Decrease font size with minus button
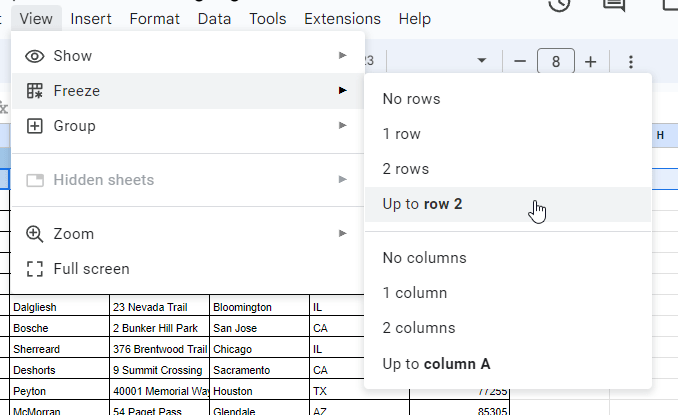Screen dimensions: 678x415 pos(520,62)
